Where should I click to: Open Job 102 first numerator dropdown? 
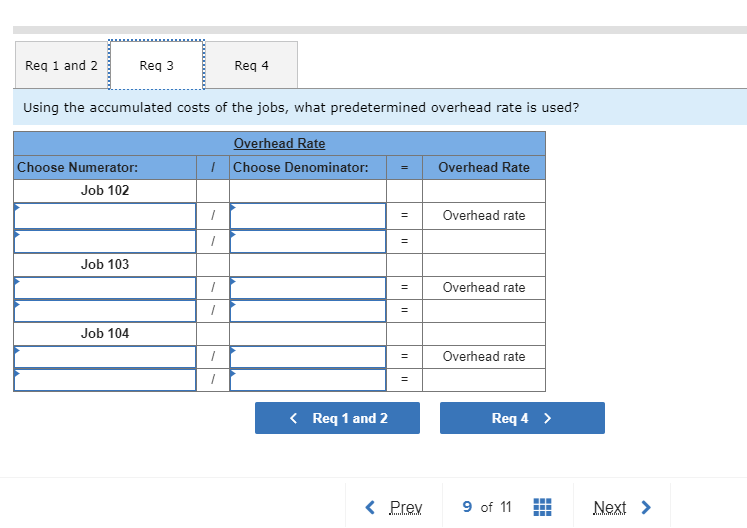point(105,216)
